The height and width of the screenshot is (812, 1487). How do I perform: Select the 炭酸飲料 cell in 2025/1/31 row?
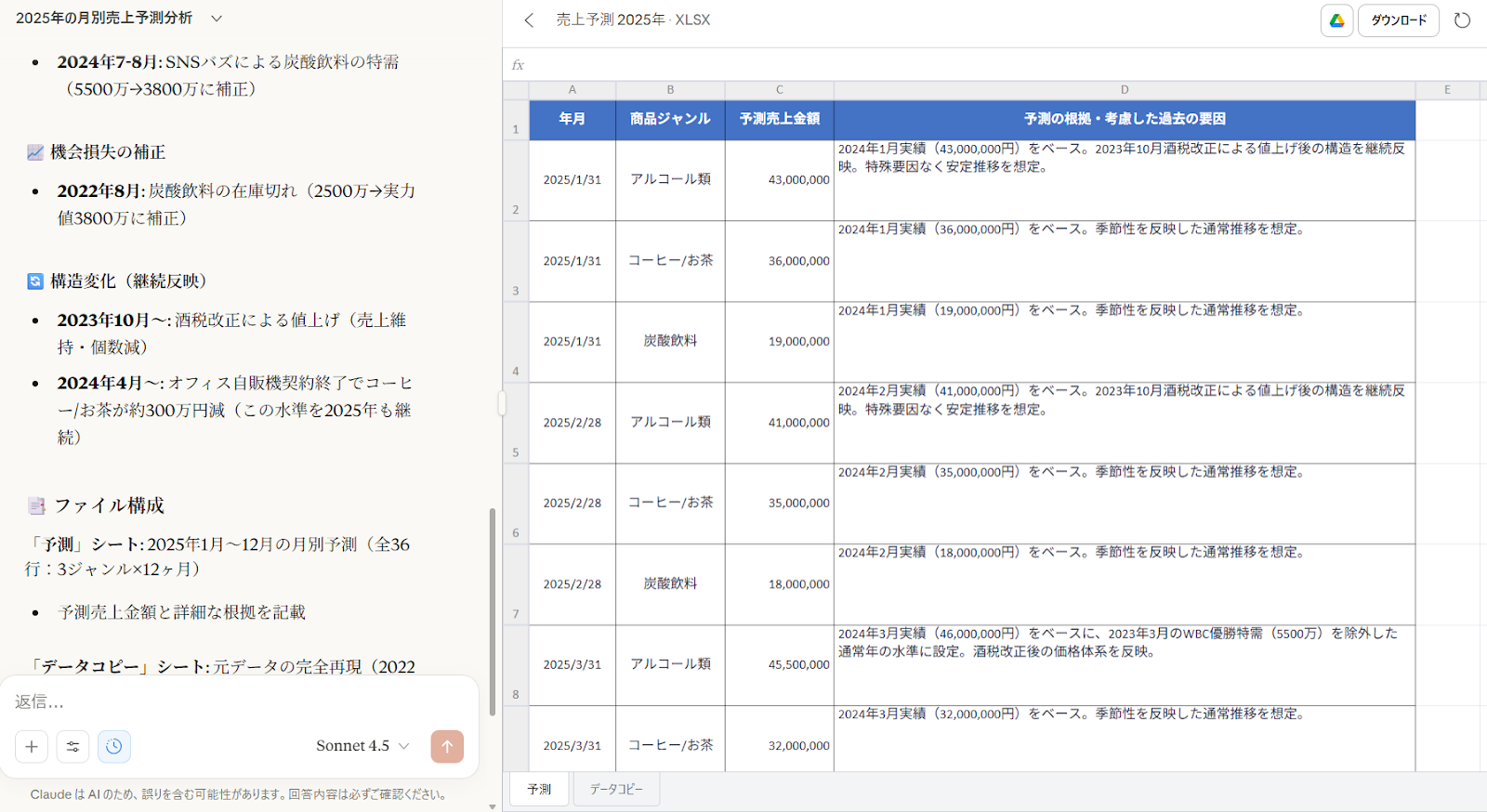670,342
